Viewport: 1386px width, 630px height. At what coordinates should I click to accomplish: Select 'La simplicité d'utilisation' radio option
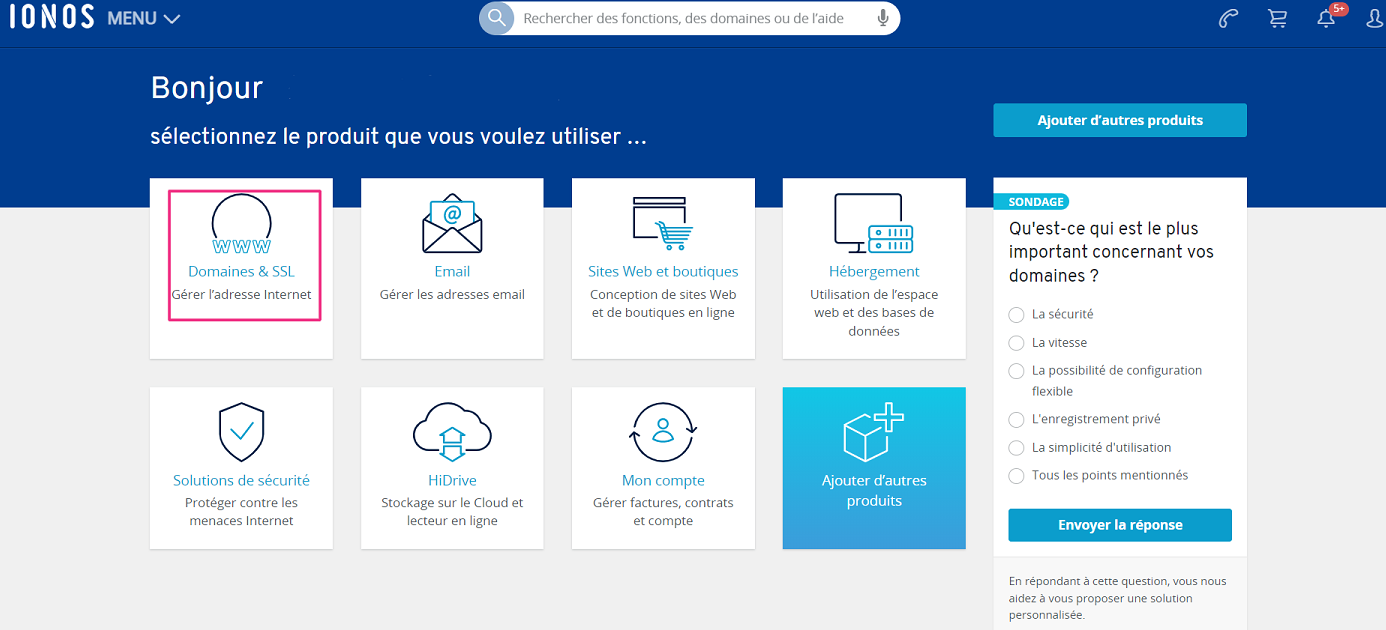pyautogui.click(x=1016, y=447)
